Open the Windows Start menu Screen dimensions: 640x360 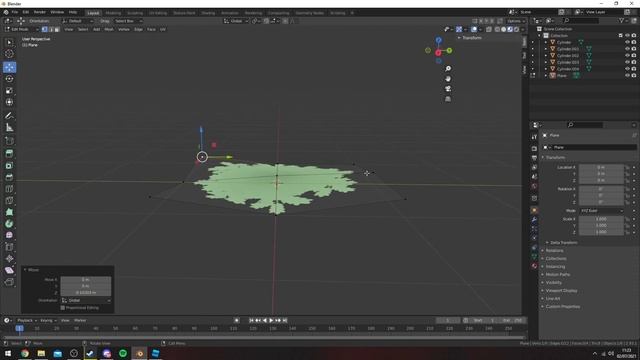pos(8,353)
